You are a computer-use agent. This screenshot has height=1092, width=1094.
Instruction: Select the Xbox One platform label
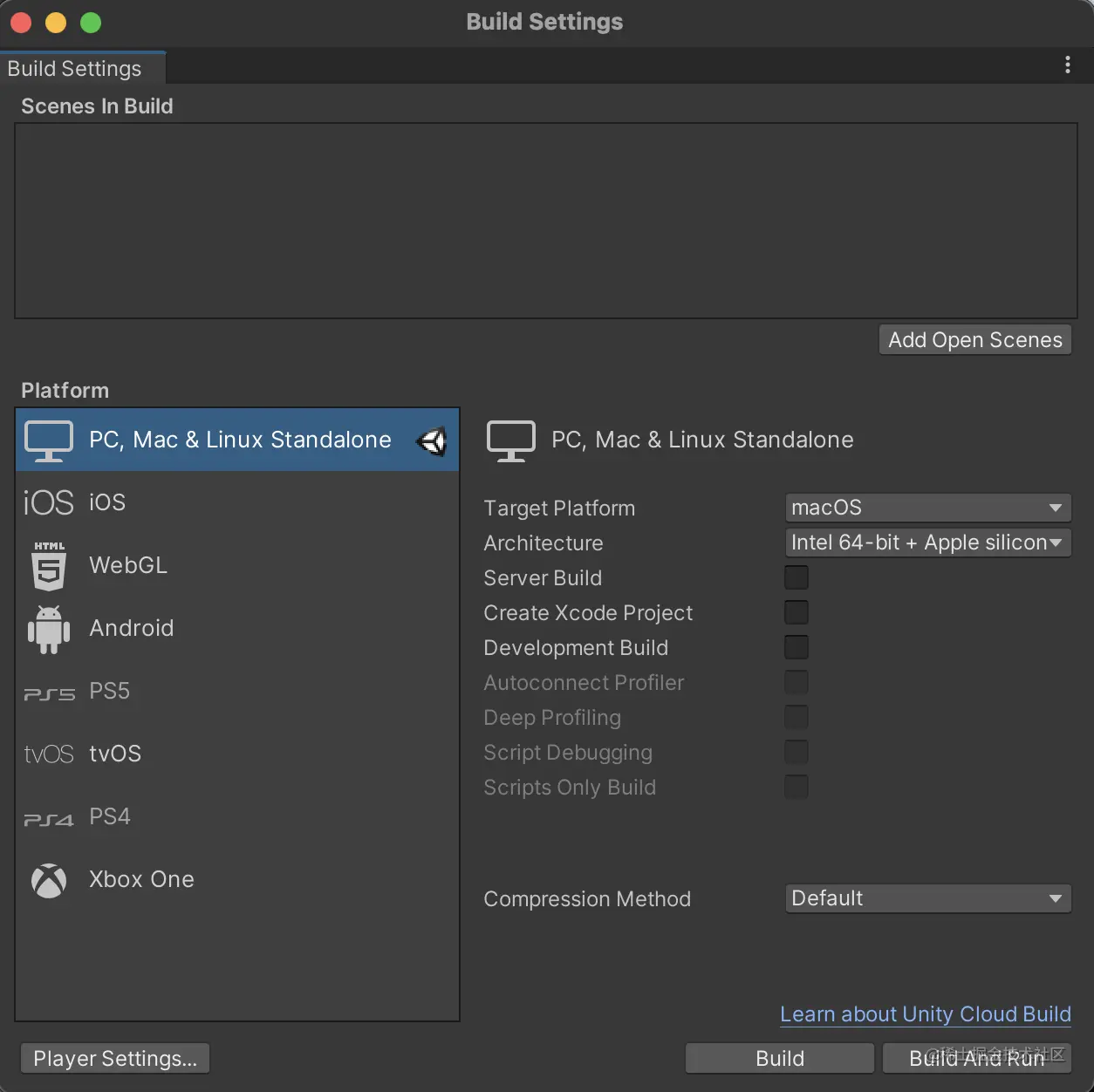point(142,879)
